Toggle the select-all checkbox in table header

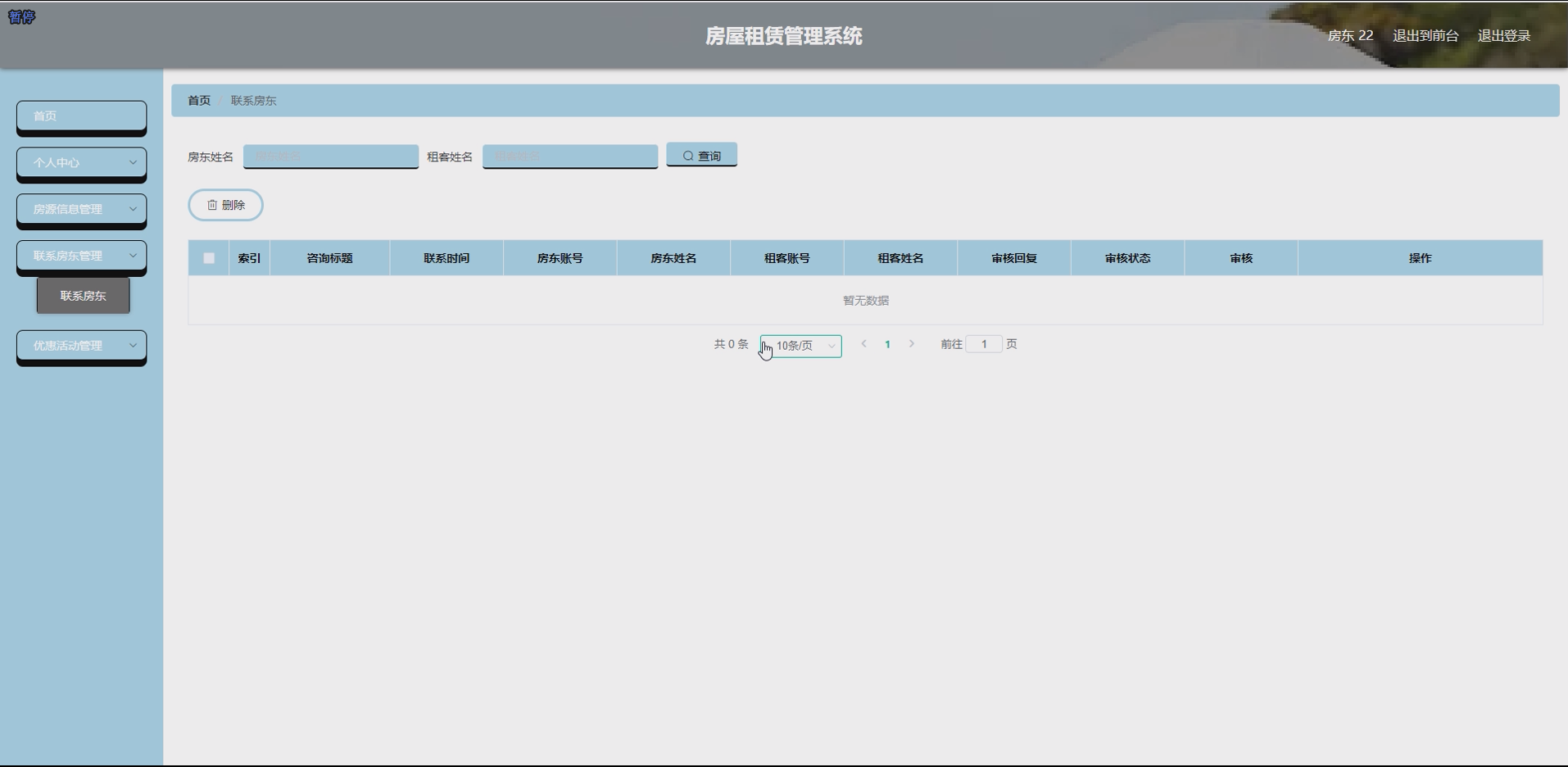(x=209, y=258)
